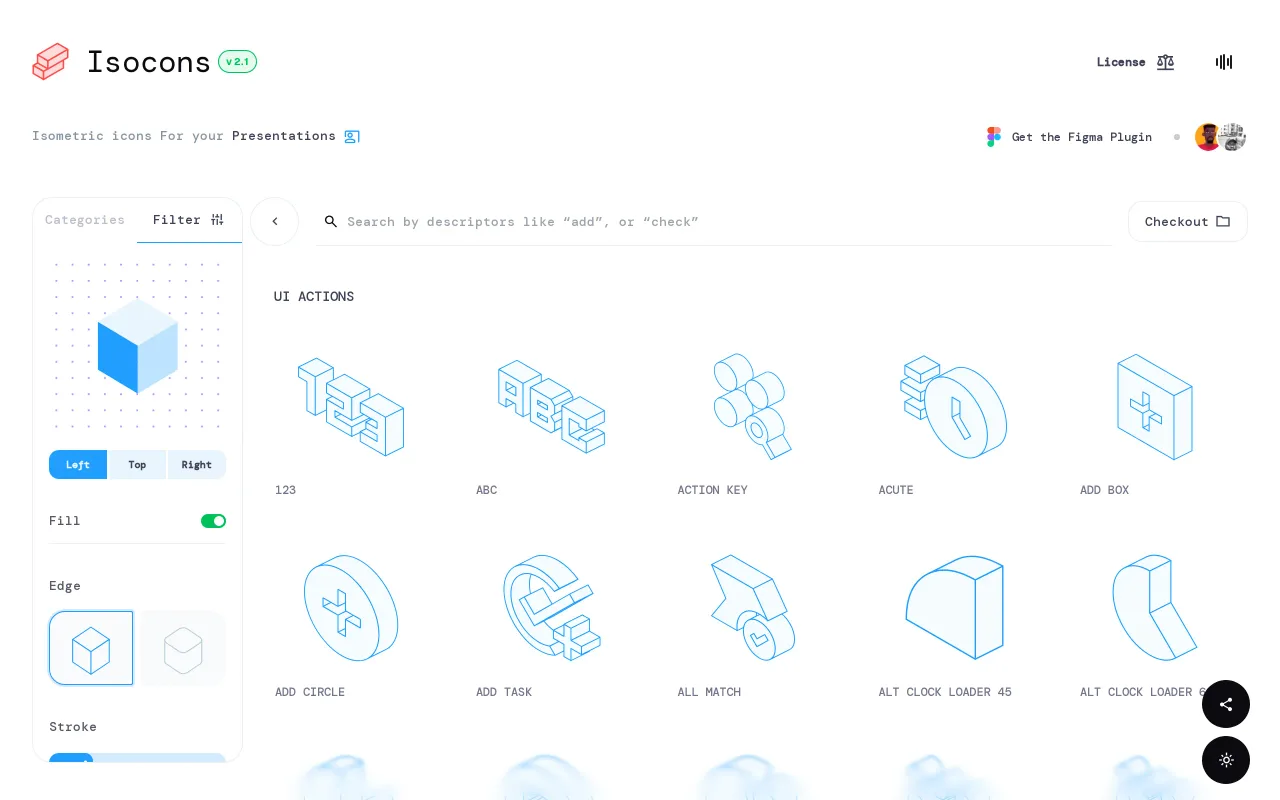
Task: Pick the Add Circle icon
Action: [351, 608]
